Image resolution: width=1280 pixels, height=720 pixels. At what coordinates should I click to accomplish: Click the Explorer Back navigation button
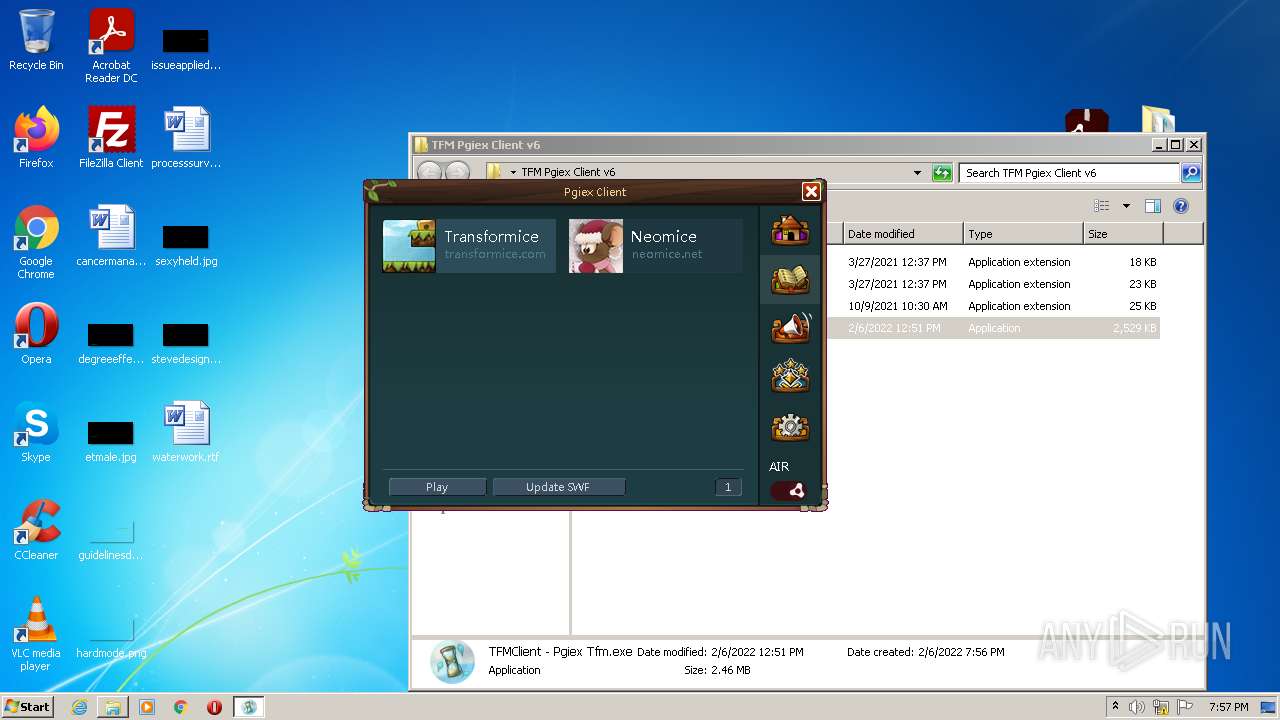pyautogui.click(x=429, y=172)
